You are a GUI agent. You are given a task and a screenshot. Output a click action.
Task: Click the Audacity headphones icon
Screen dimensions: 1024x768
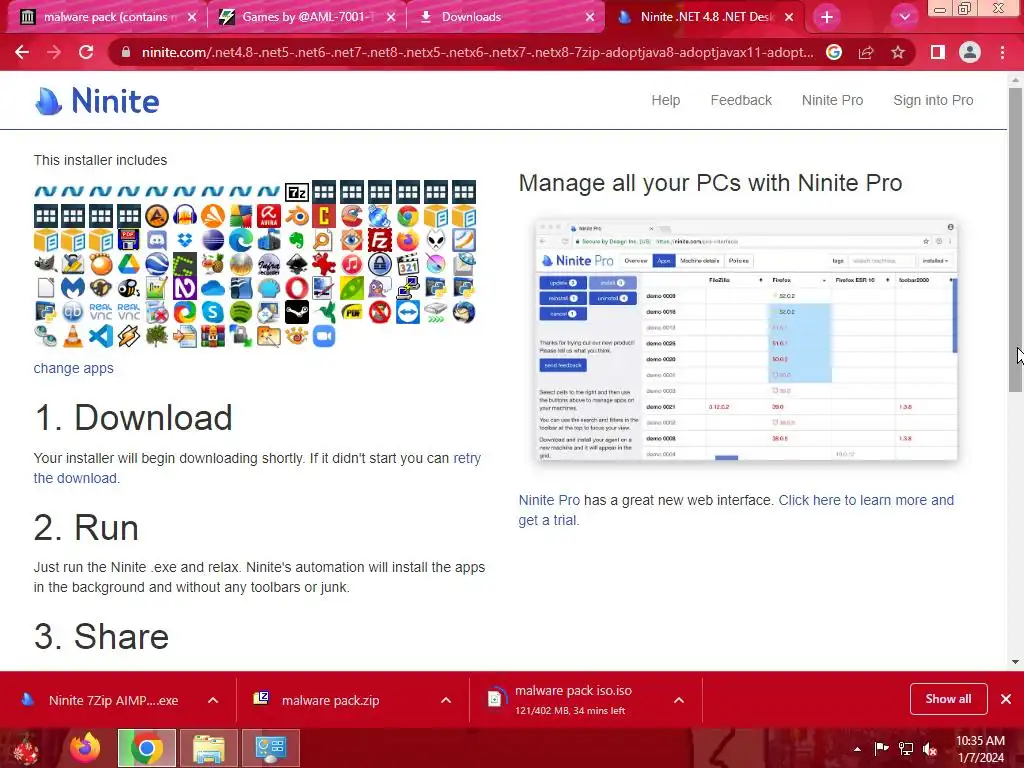click(x=185, y=216)
